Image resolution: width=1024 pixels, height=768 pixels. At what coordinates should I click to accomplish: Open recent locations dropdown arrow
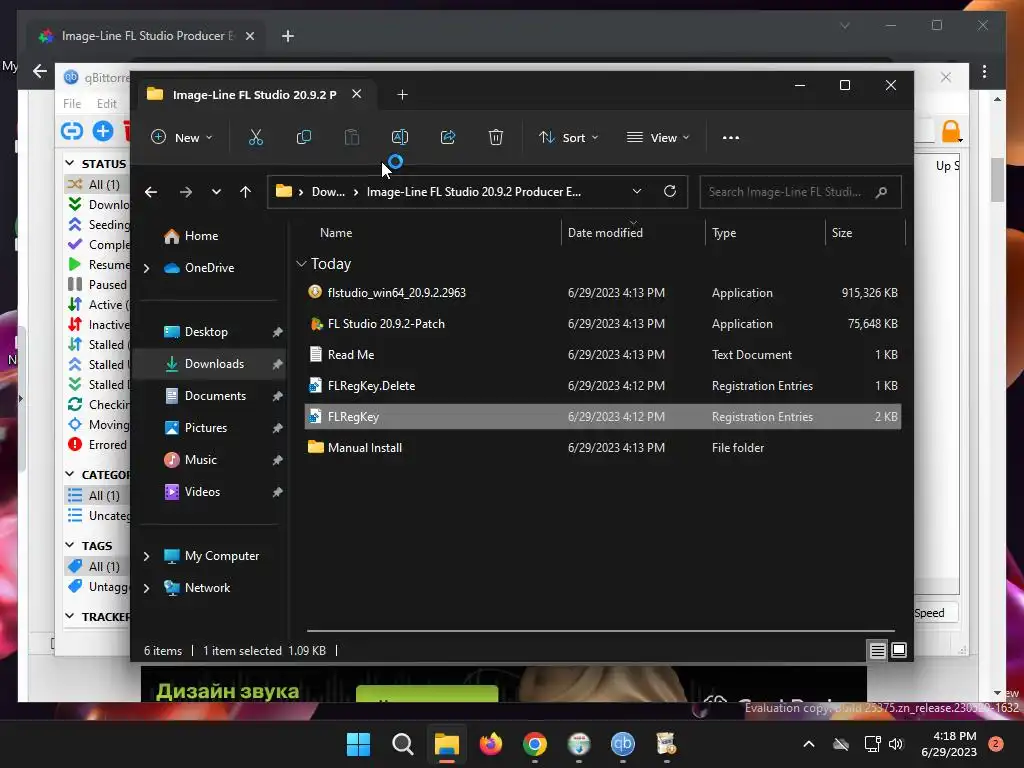click(x=216, y=192)
